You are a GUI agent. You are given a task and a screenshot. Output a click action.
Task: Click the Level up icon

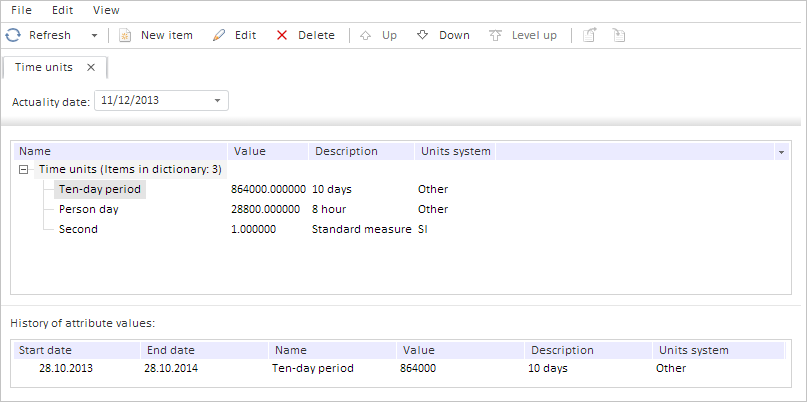495,35
